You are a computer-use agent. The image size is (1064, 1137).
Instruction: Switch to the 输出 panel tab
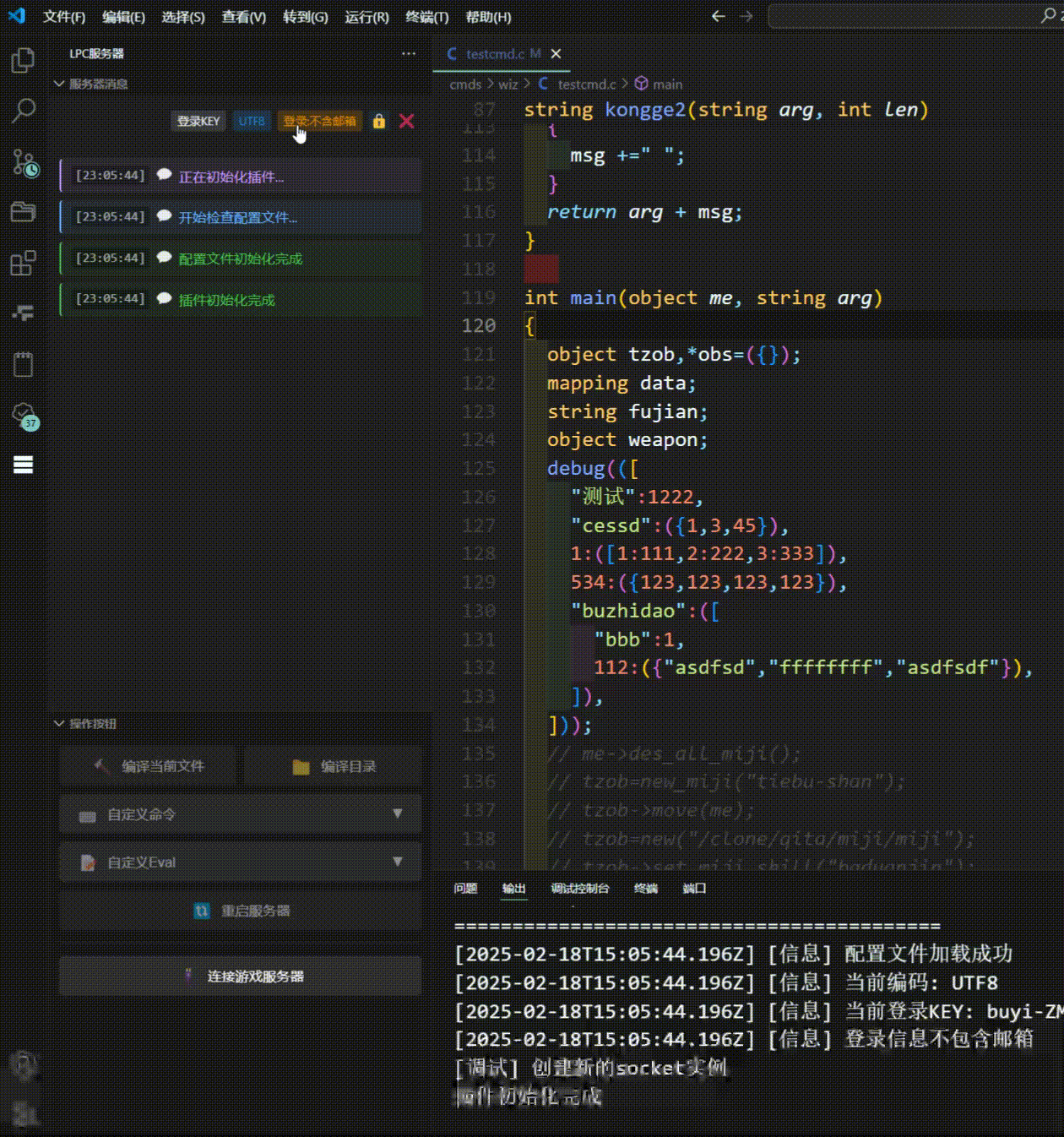513,888
